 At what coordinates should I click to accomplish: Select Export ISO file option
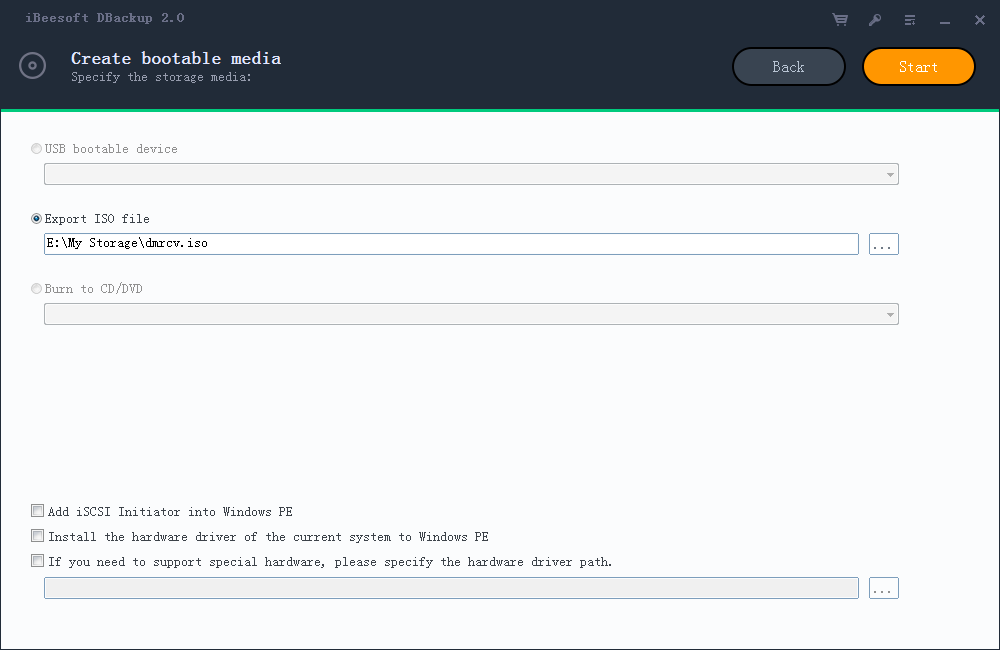coord(36,219)
